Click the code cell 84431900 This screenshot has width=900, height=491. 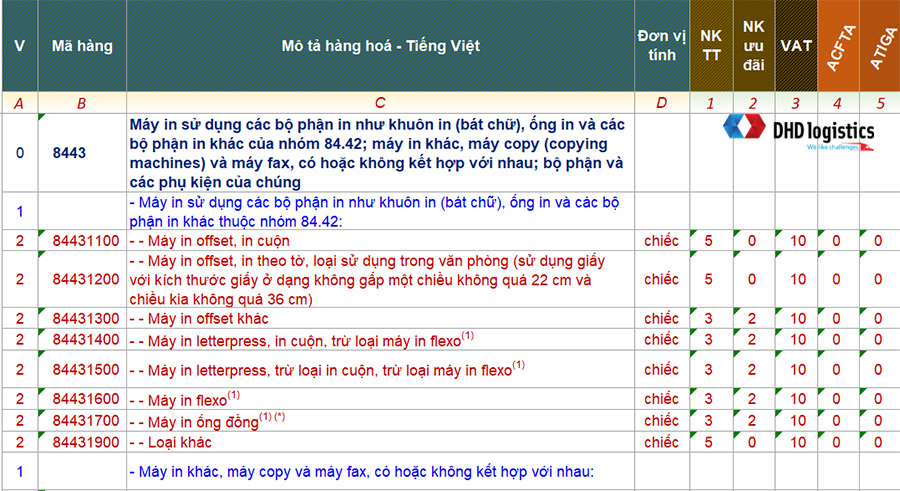tap(86, 442)
